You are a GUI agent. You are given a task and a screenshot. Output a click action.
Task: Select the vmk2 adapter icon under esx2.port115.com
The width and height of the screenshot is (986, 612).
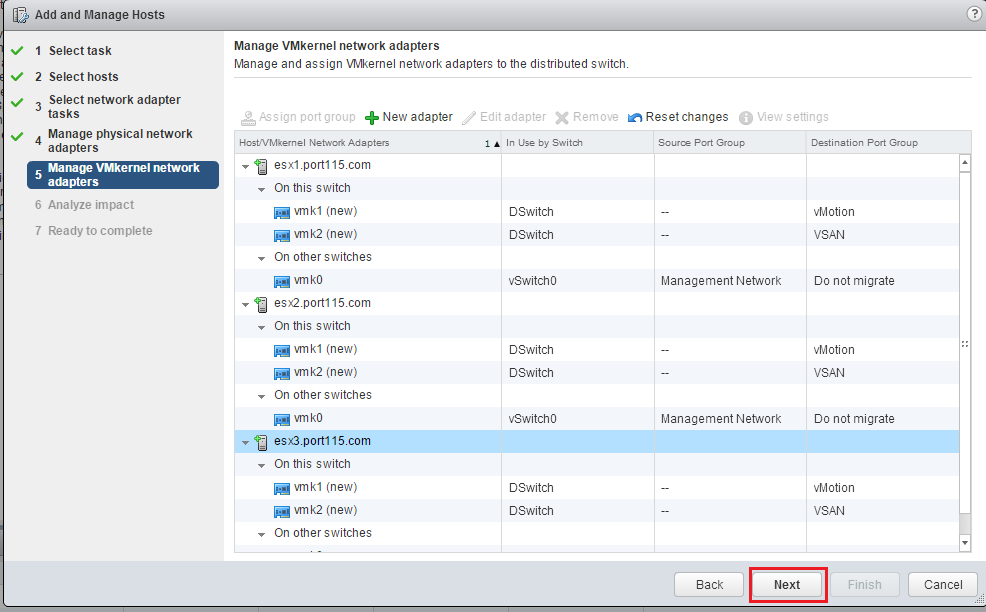coord(282,373)
